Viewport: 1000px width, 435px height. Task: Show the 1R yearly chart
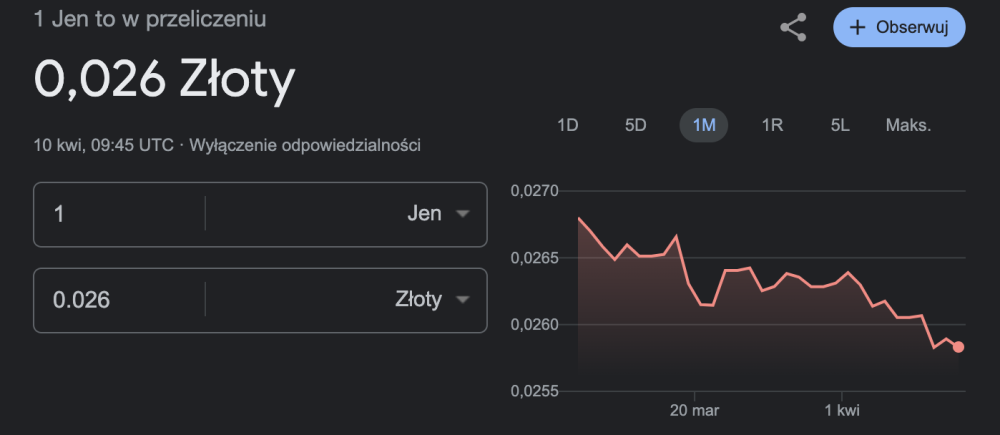(x=772, y=125)
